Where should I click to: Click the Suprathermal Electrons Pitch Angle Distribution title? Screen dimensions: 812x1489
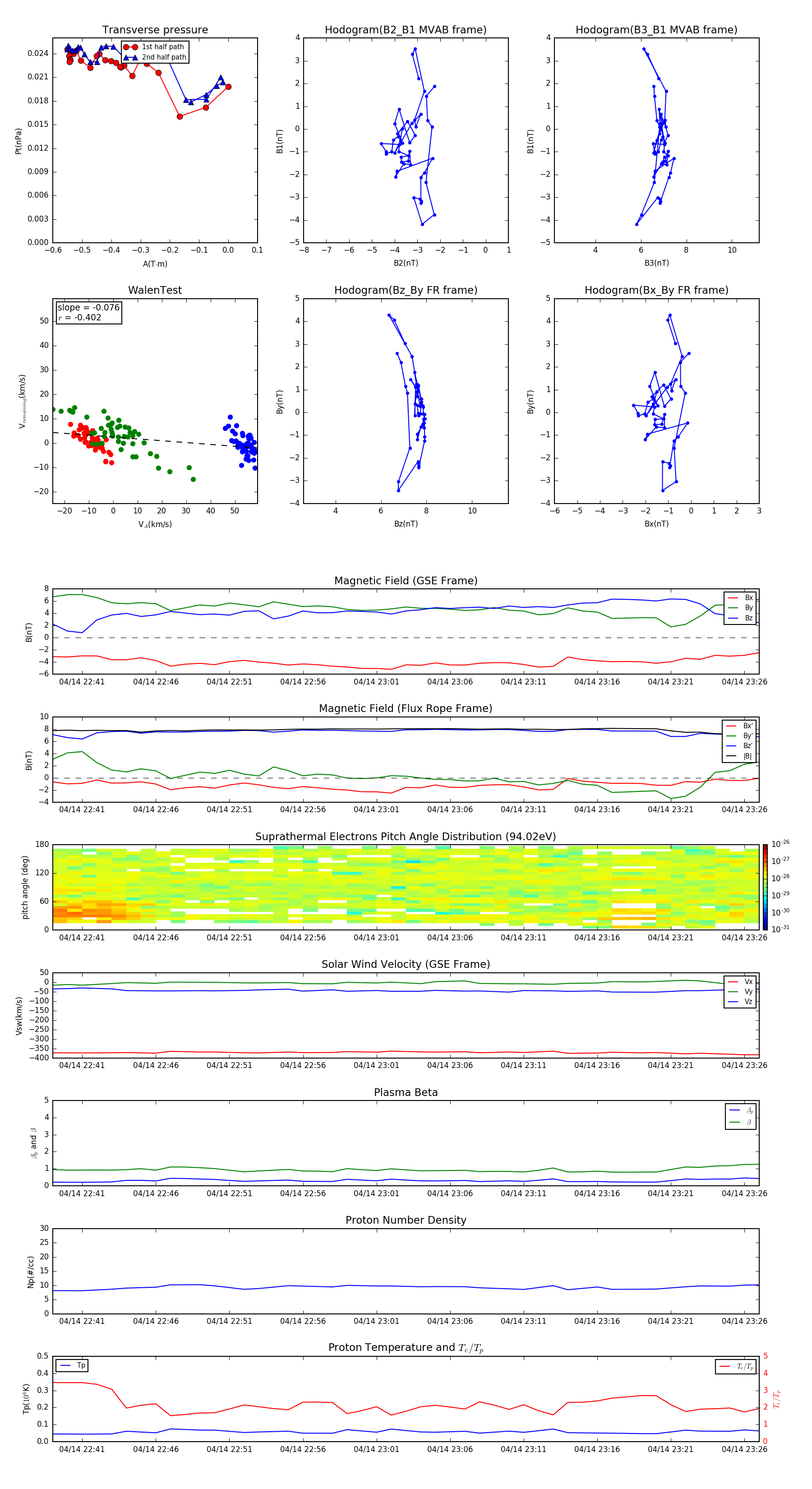click(406, 837)
